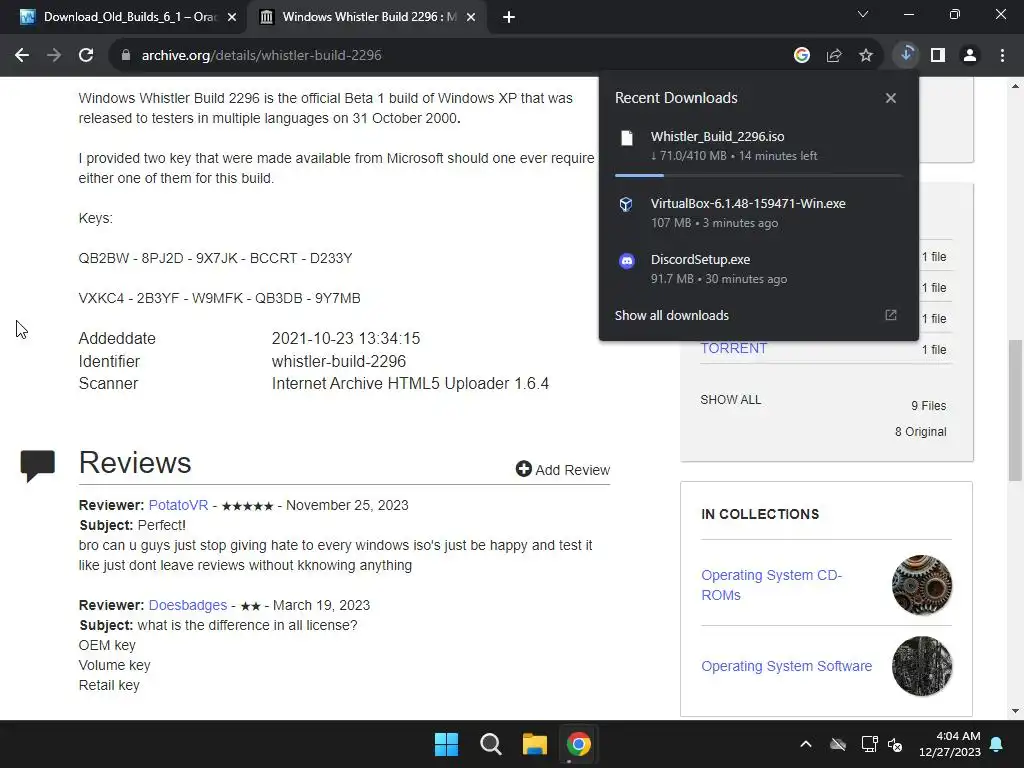
Task: Click the address bar URL
Action: click(x=262, y=56)
